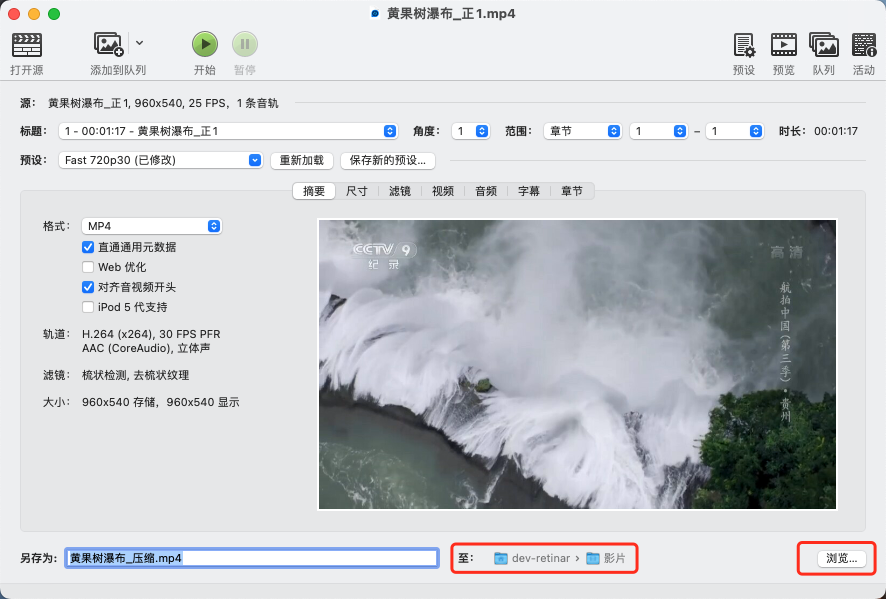
Task: Open the 格式 MP4 format dropdown
Action: pyautogui.click(x=151, y=226)
